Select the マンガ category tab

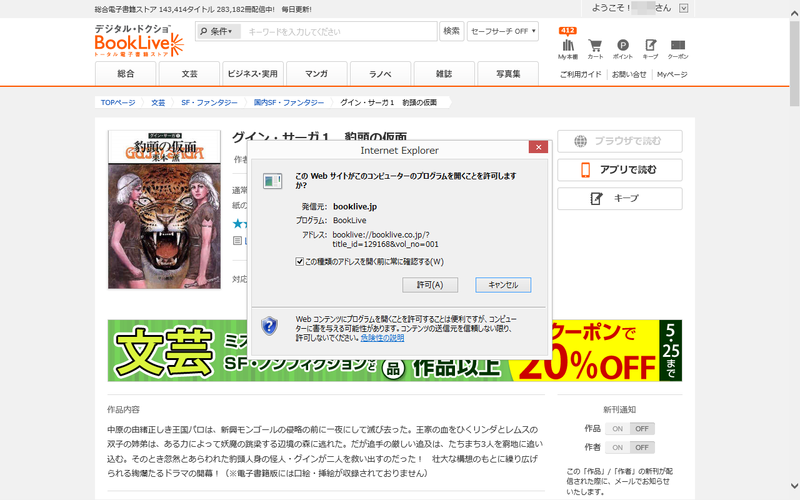click(316, 74)
